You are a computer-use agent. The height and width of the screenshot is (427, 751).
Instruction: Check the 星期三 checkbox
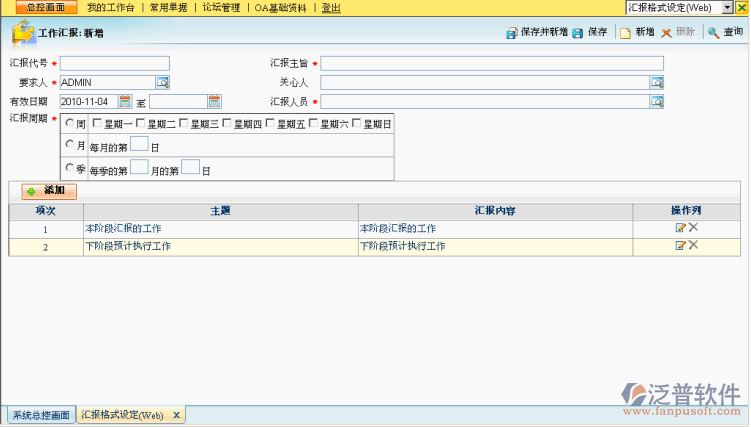(183, 123)
